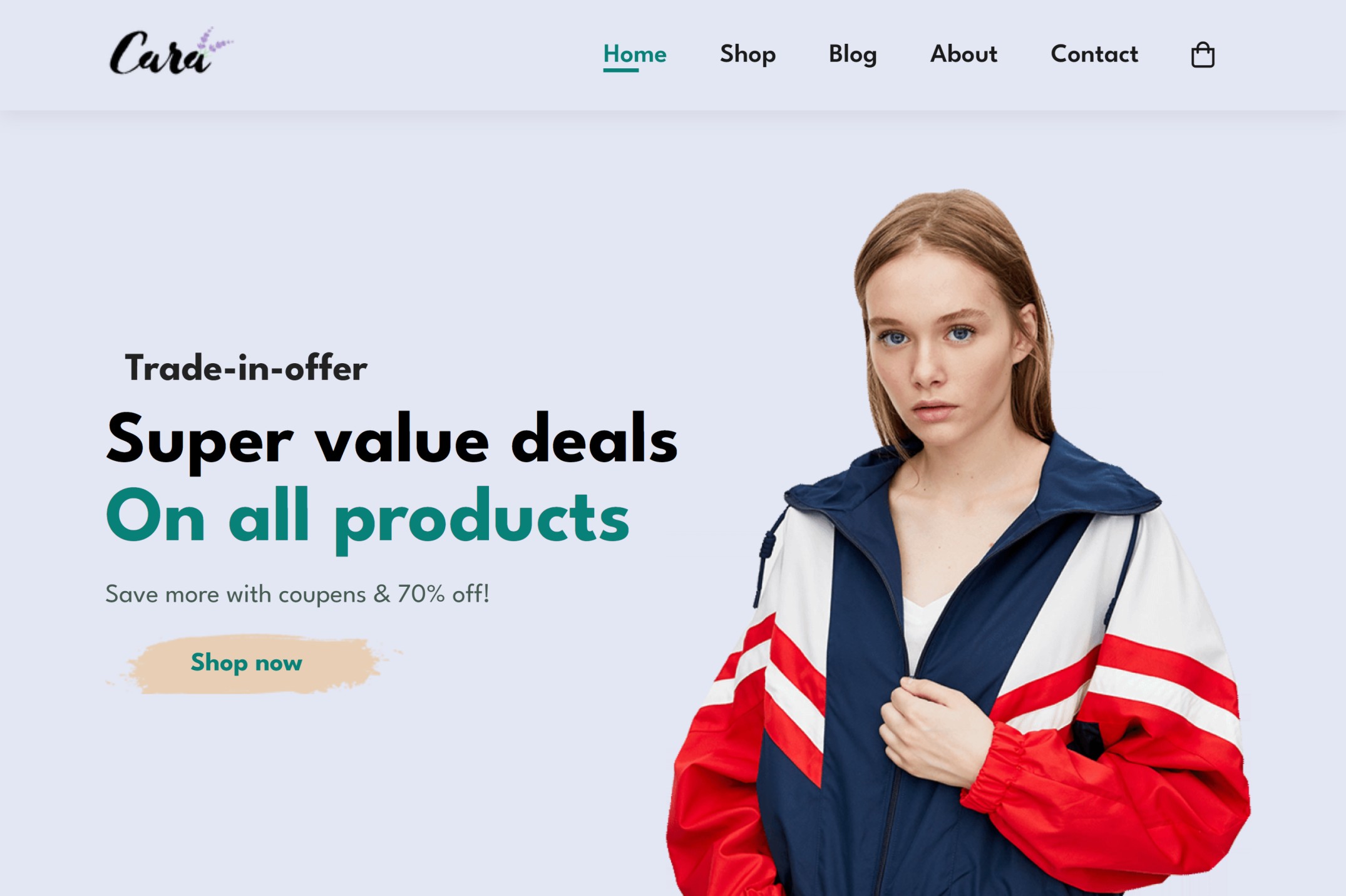1346x896 pixels.
Task: Click the About tab in navigation
Action: coord(963,54)
